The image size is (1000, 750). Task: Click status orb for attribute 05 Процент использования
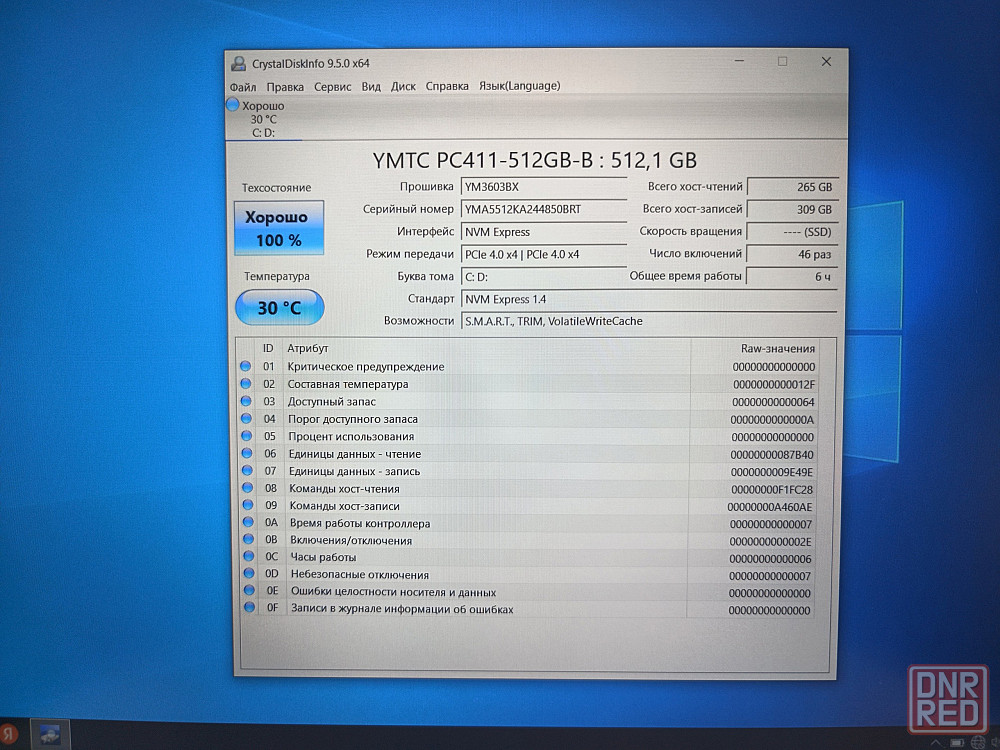coord(247,436)
